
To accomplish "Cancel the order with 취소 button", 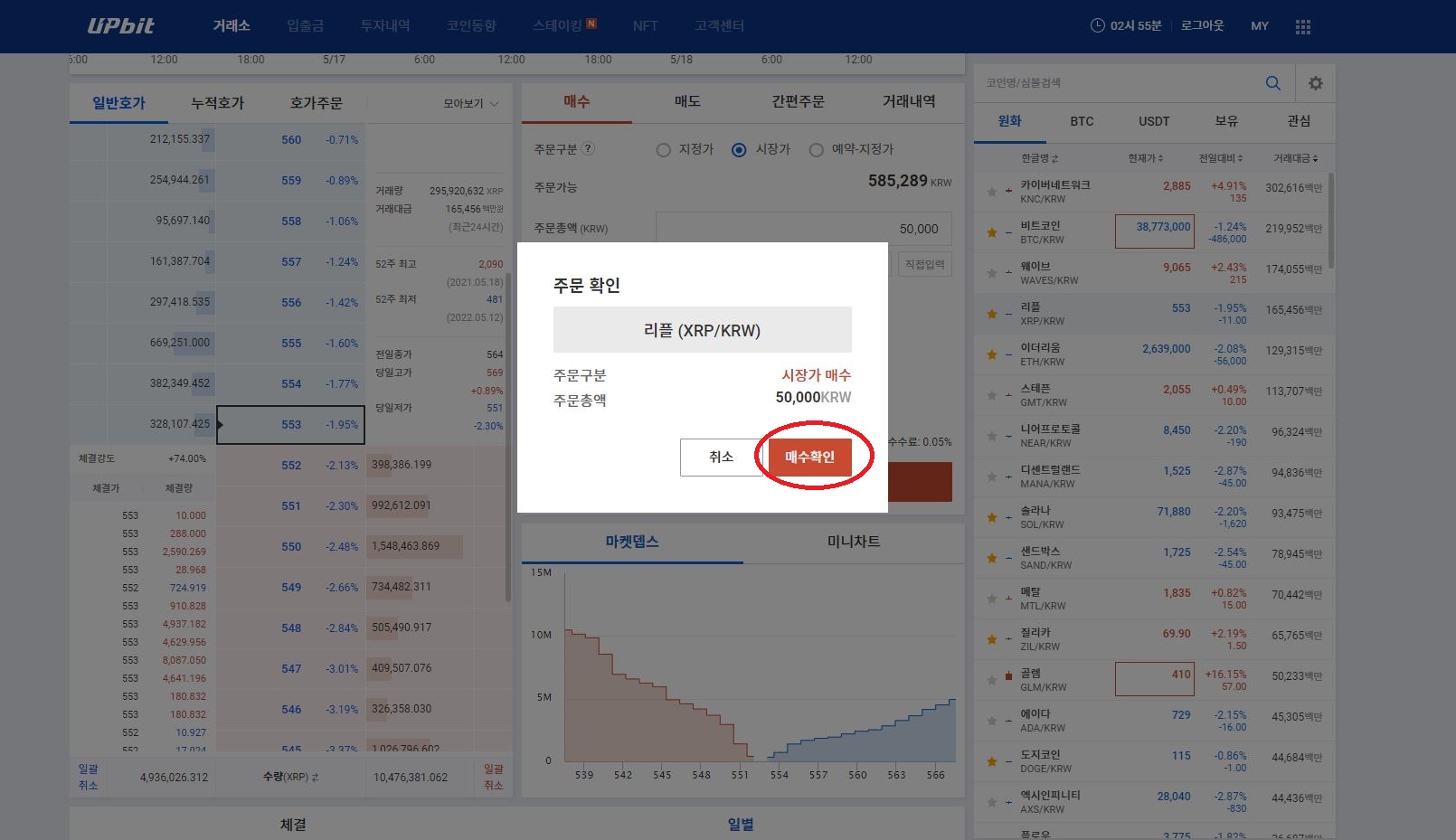I will (x=721, y=457).
